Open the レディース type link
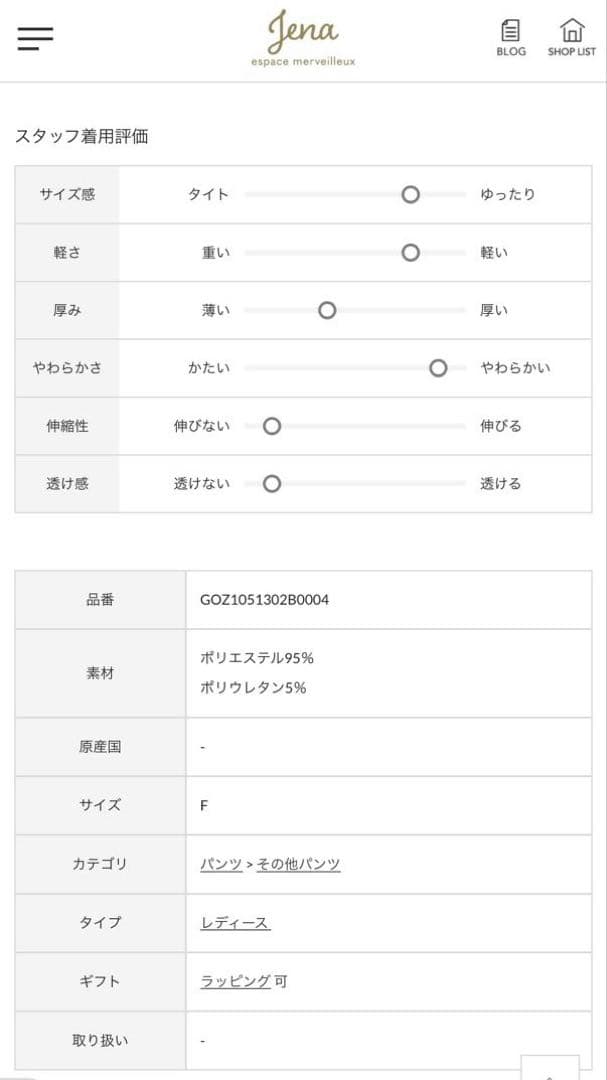 pyautogui.click(x=235, y=923)
